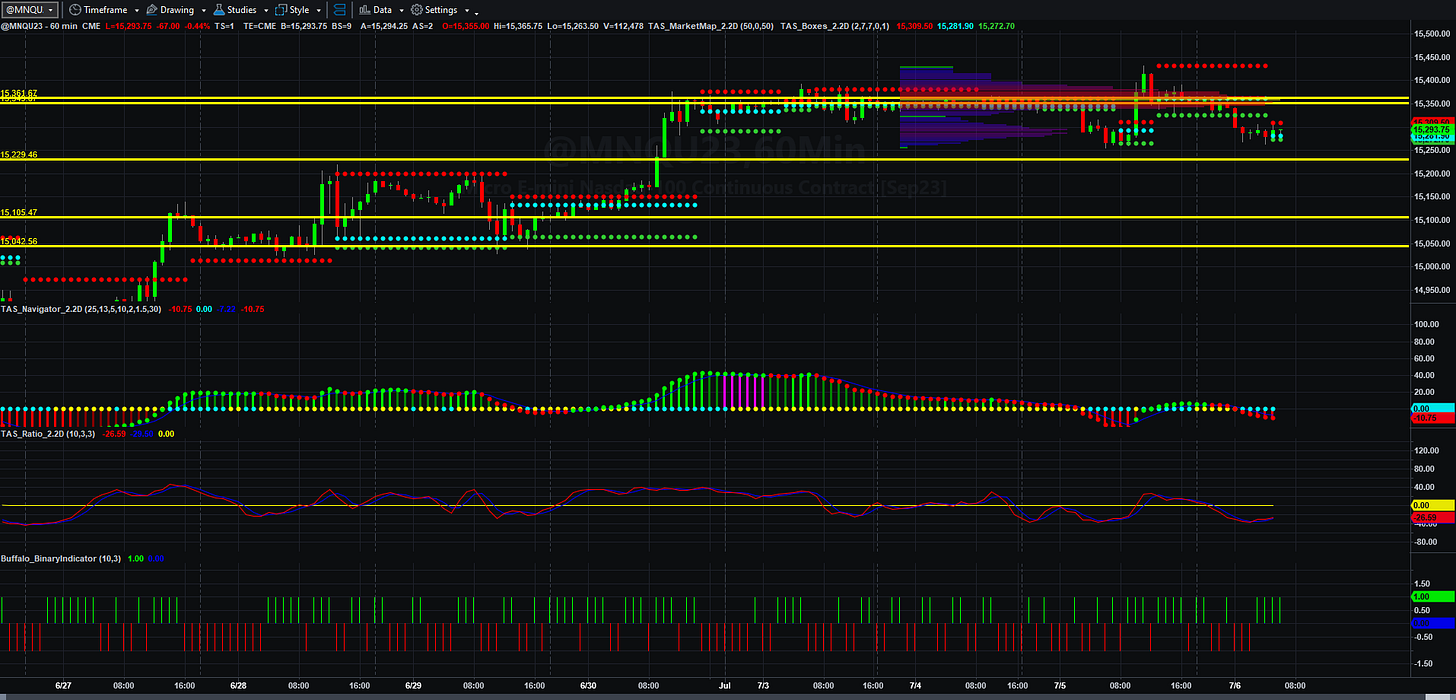Screen dimensions: 1456x700
Task: Open the Studies menu
Action: [242, 10]
